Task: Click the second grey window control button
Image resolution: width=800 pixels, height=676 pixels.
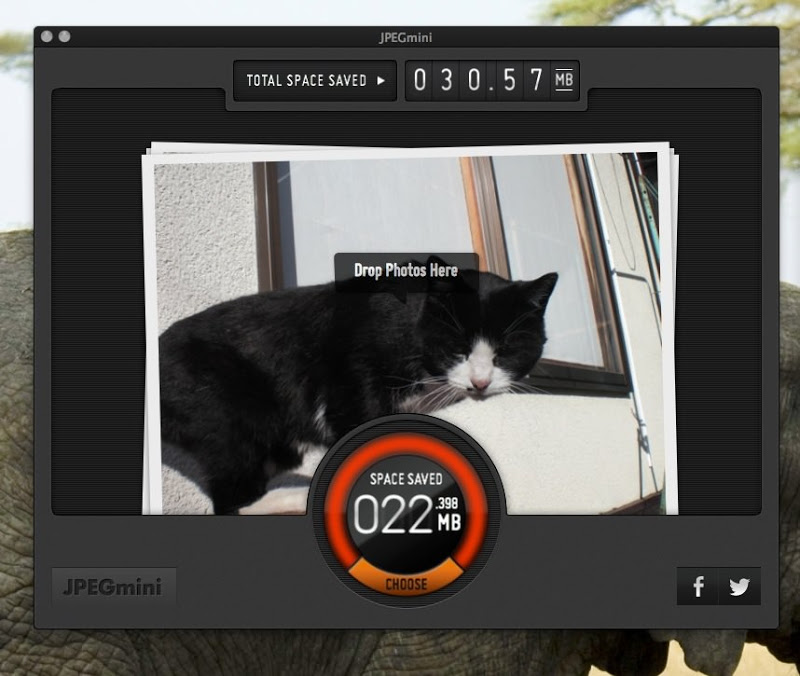Action: [x=64, y=36]
